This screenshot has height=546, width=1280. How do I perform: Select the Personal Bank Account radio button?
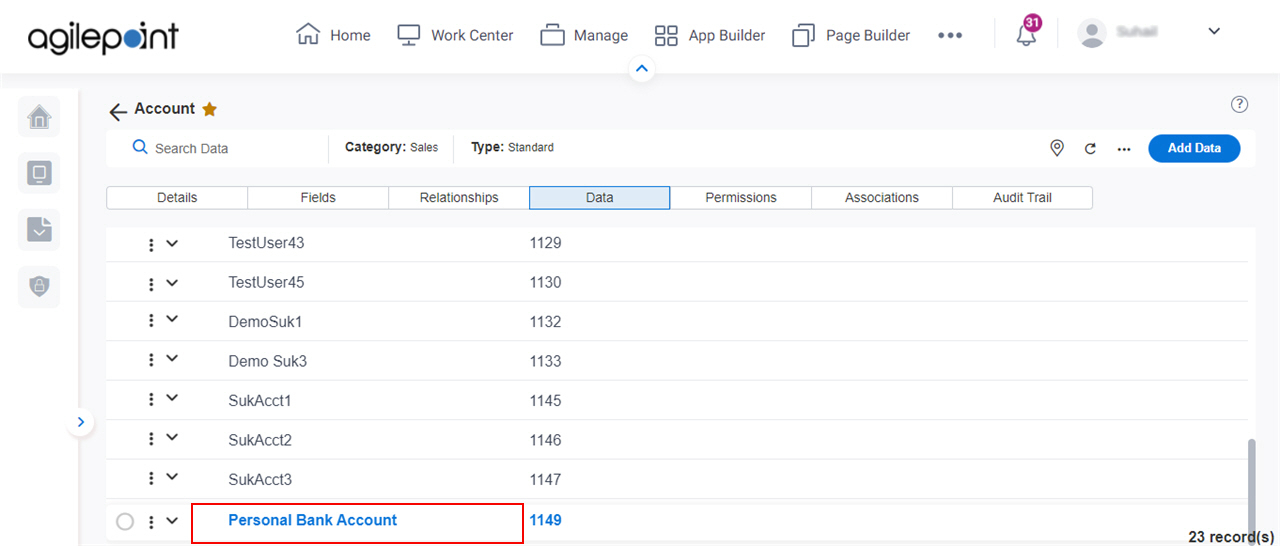pos(125,521)
